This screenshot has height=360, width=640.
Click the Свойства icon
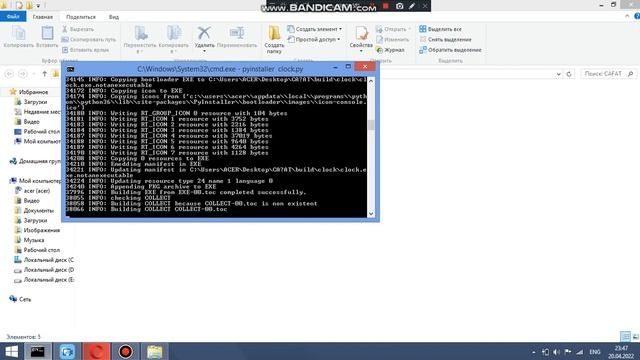point(361,33)
